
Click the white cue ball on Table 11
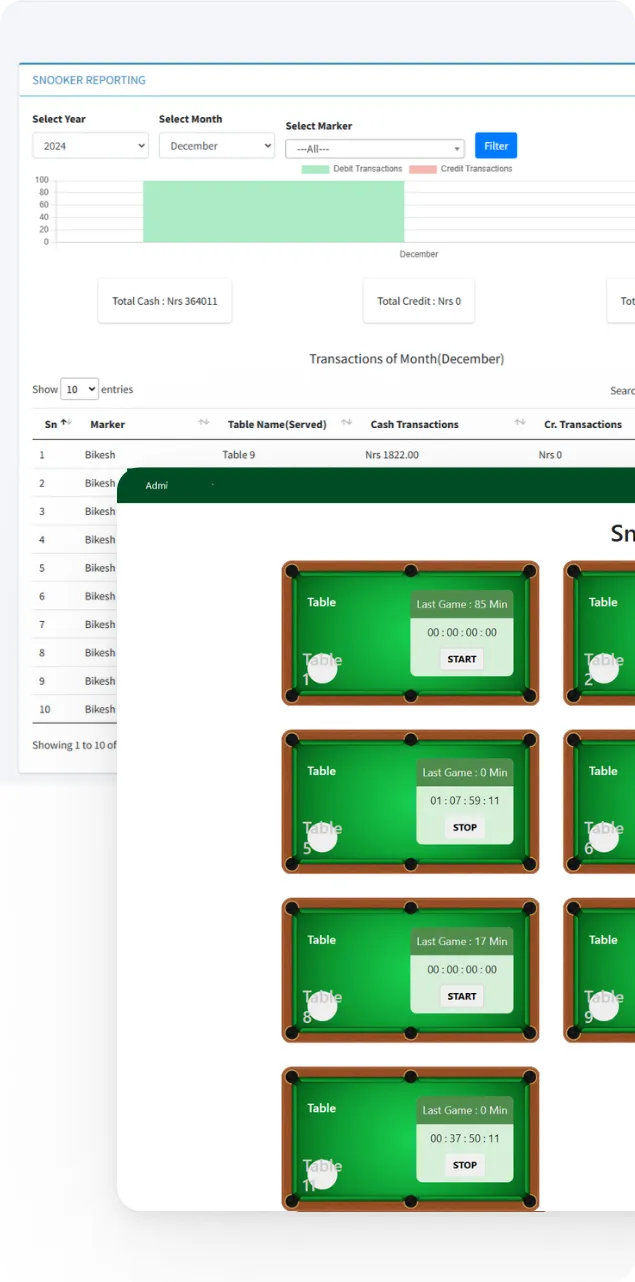[x=322, y=1174]
